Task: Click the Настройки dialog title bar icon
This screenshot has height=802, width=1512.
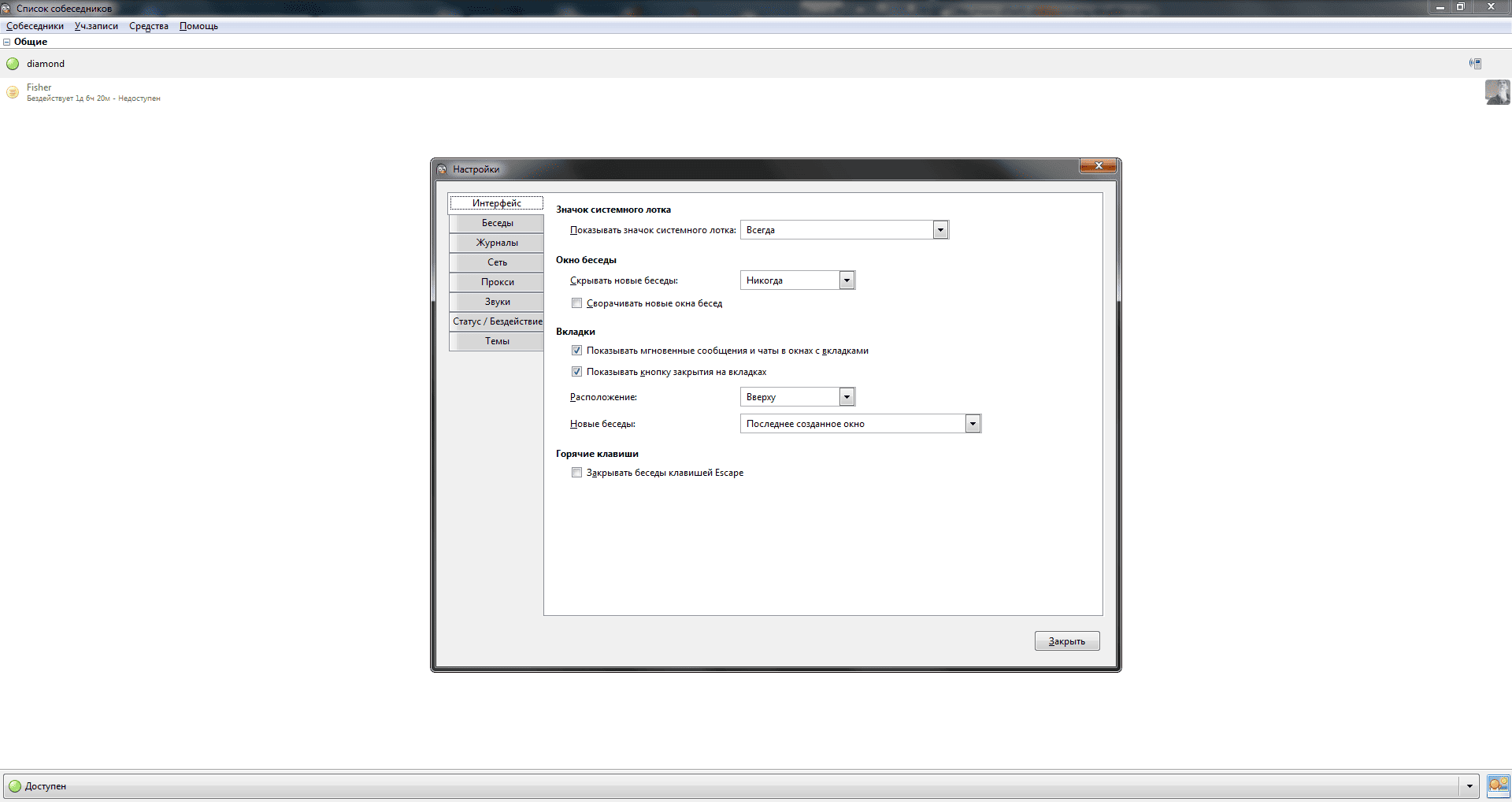Action: [x=442, y=169]
